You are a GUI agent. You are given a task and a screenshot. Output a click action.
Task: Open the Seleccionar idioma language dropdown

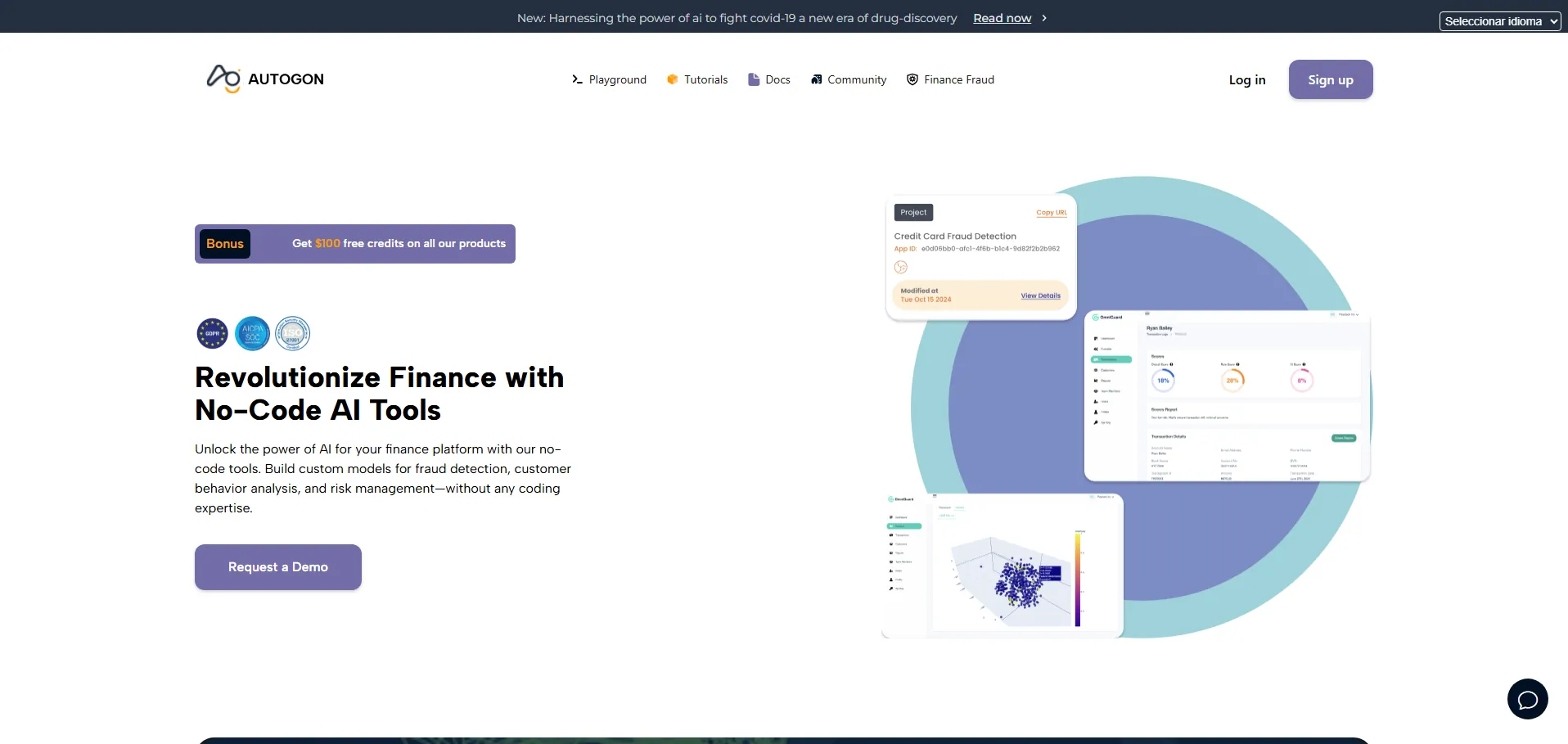click(1499, 21)
